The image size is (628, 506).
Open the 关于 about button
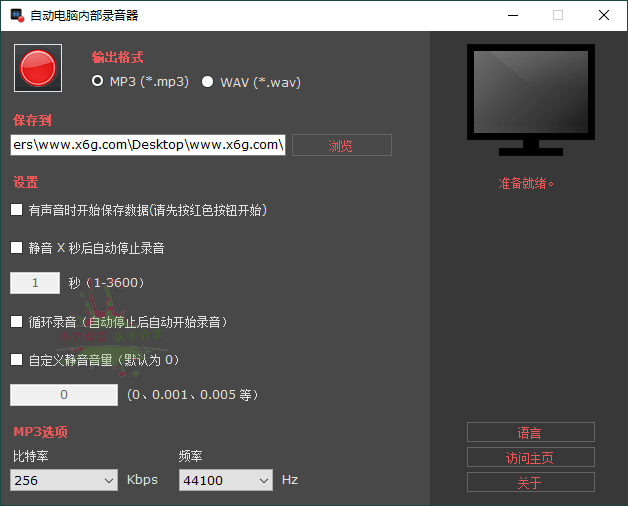(x=530, y=482)
